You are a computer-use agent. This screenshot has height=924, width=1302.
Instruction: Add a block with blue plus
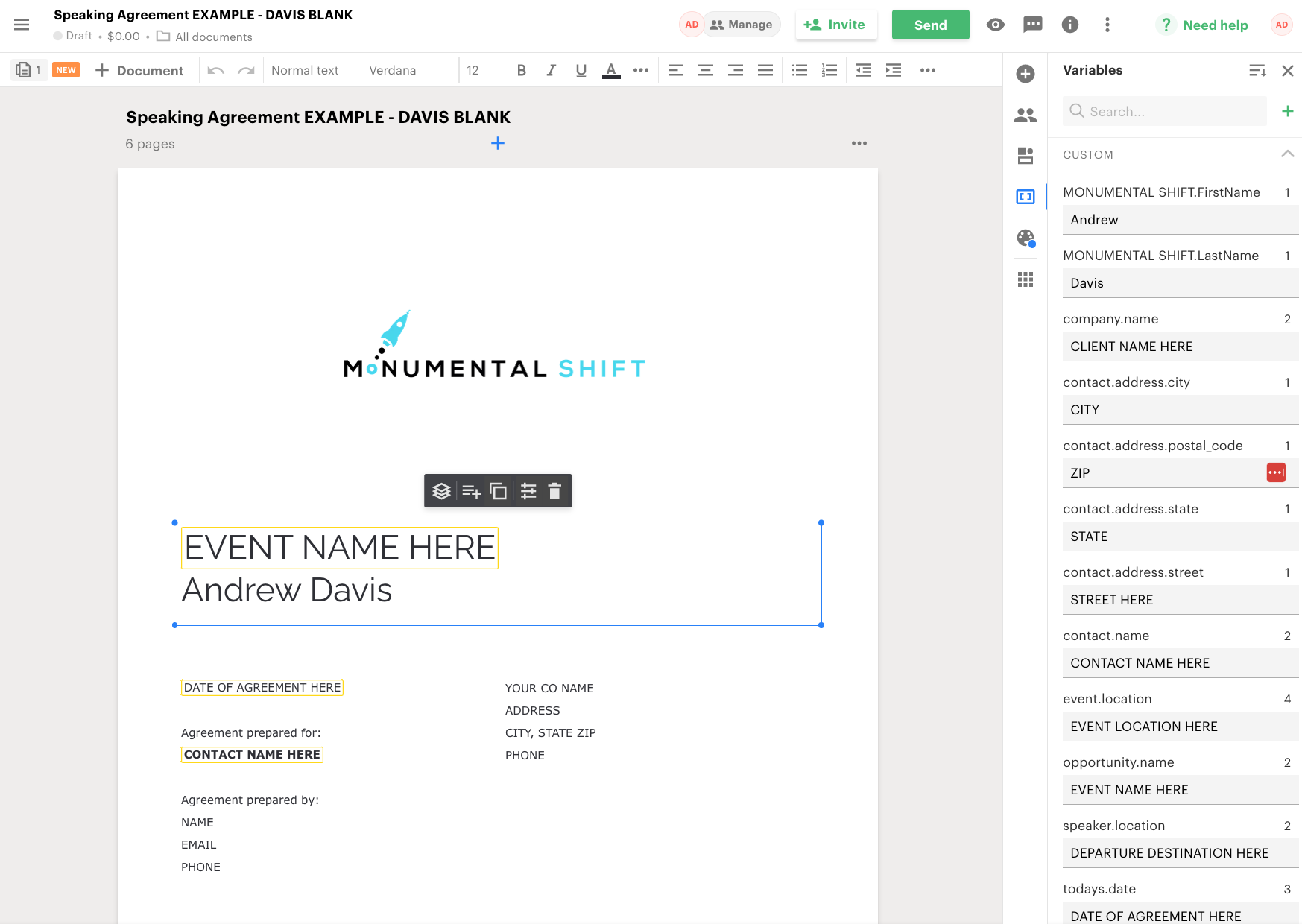tap(498, 143)
